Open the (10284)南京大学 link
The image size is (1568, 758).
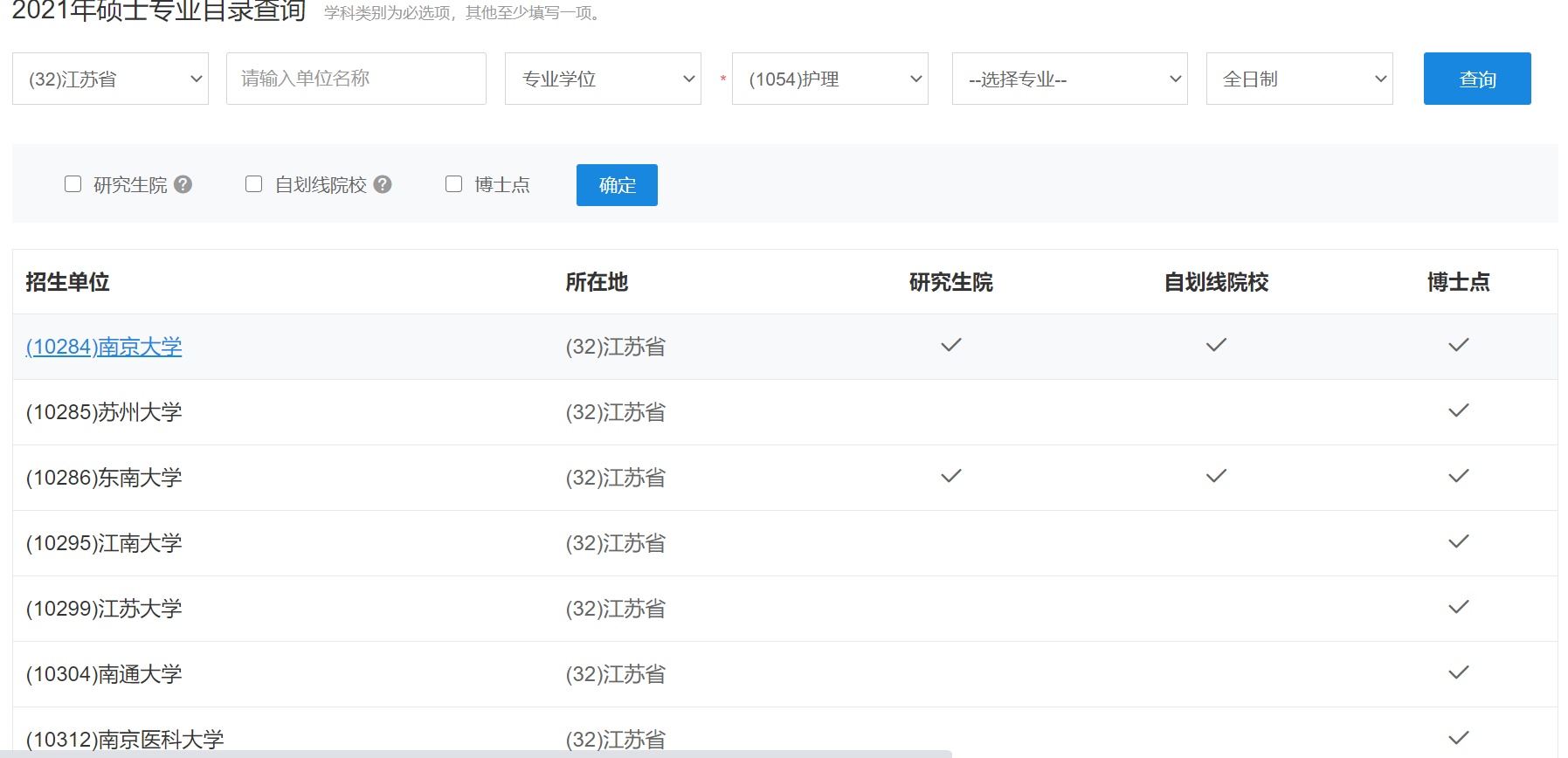pos(104,347)
